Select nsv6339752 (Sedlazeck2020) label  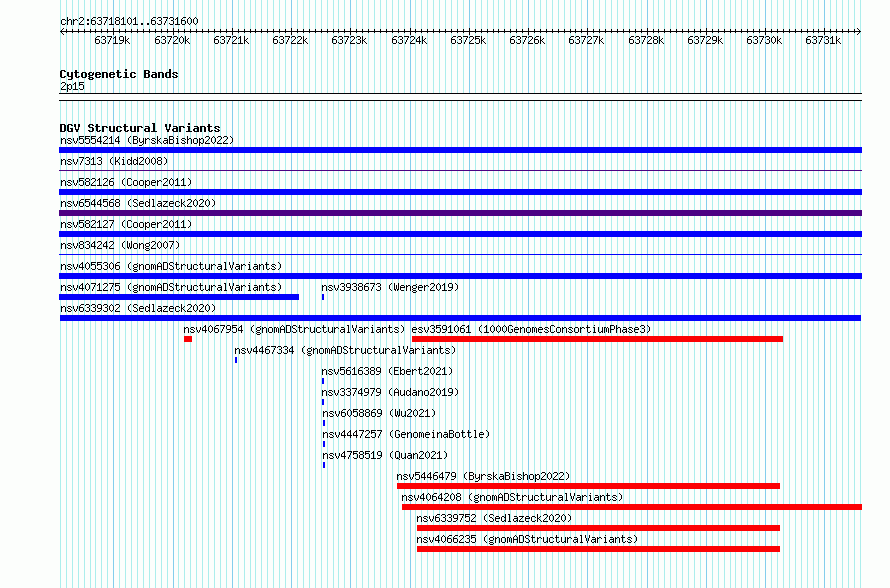(x=494, y=518)
